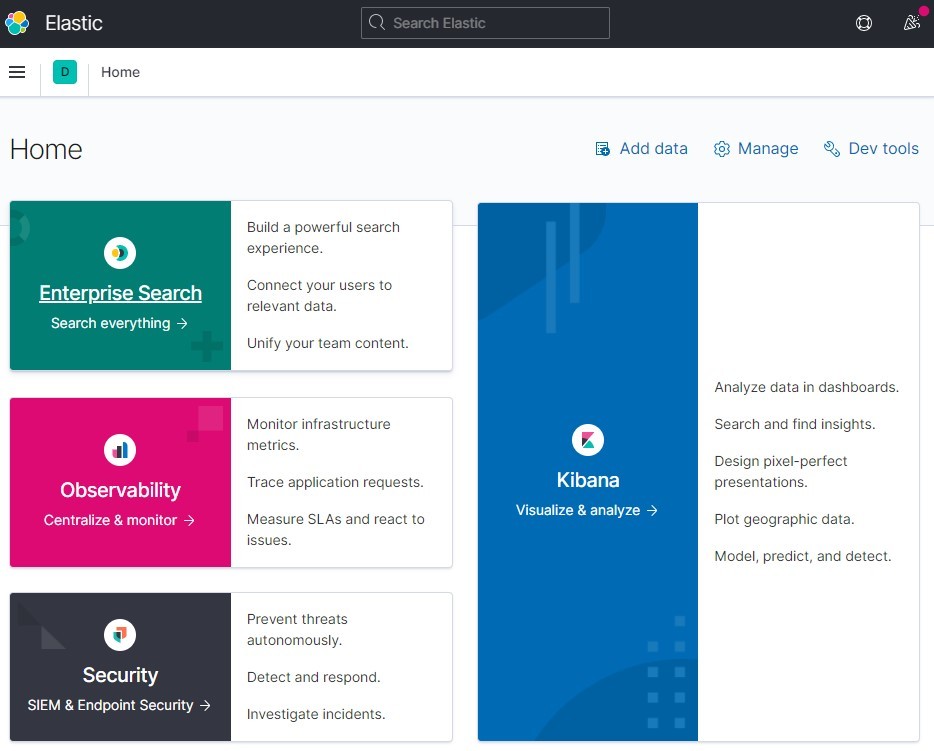Click the Manage gear icon
Screen dimensions: 934x751
(721, 148)
